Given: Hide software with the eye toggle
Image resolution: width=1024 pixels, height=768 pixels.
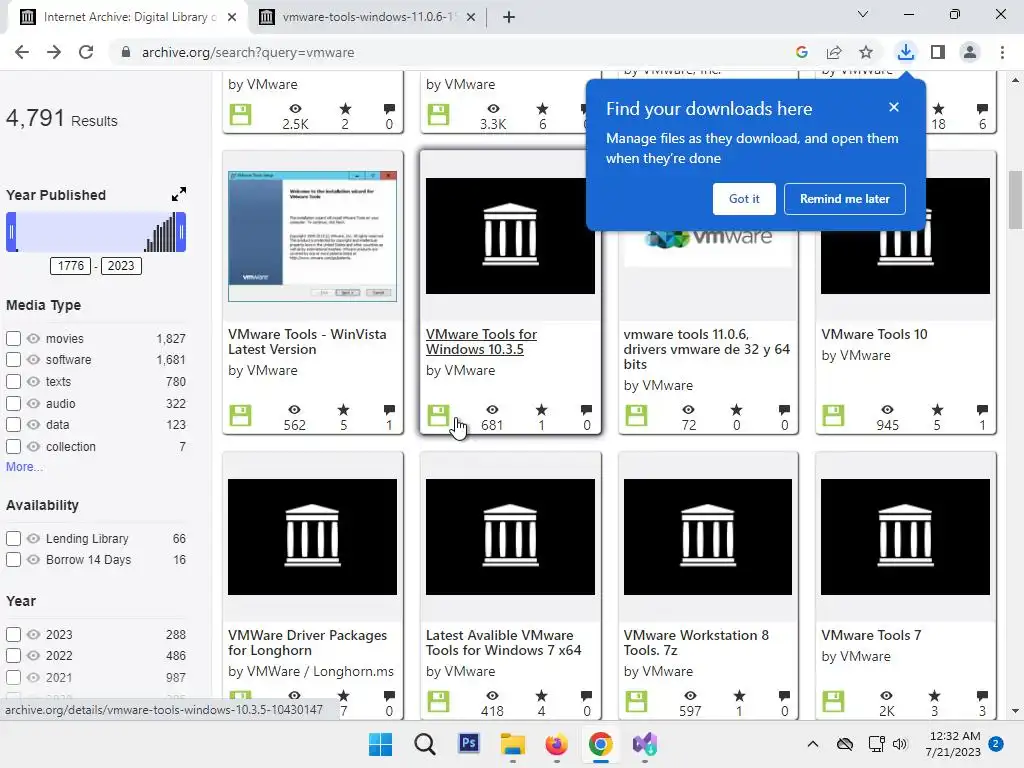Looking at the screenshot, I should click(x=33, y=359).
